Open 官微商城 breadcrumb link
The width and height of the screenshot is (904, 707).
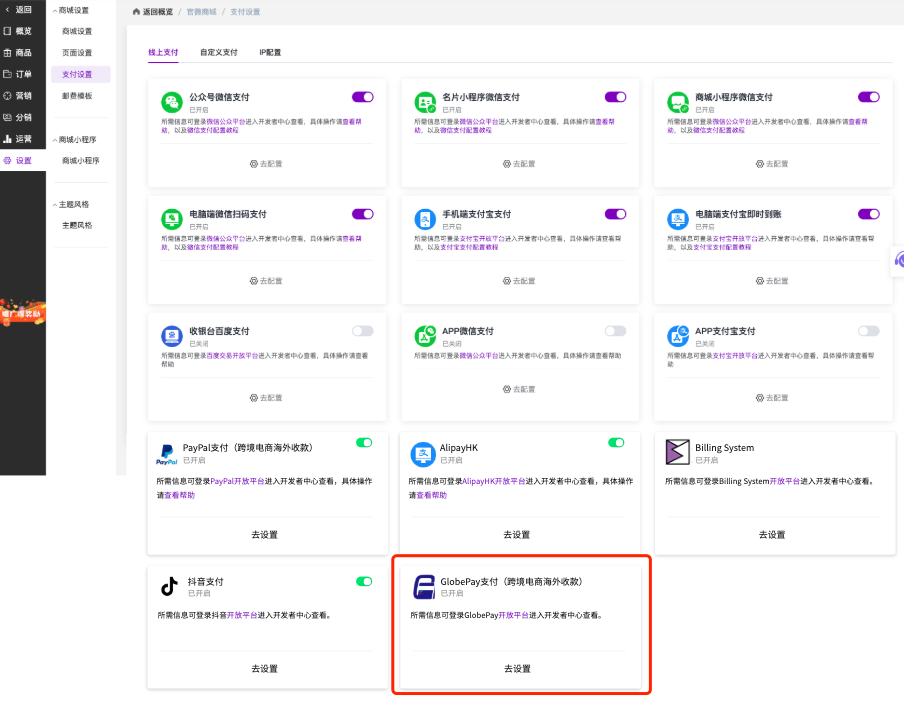(x=201, y=12)
